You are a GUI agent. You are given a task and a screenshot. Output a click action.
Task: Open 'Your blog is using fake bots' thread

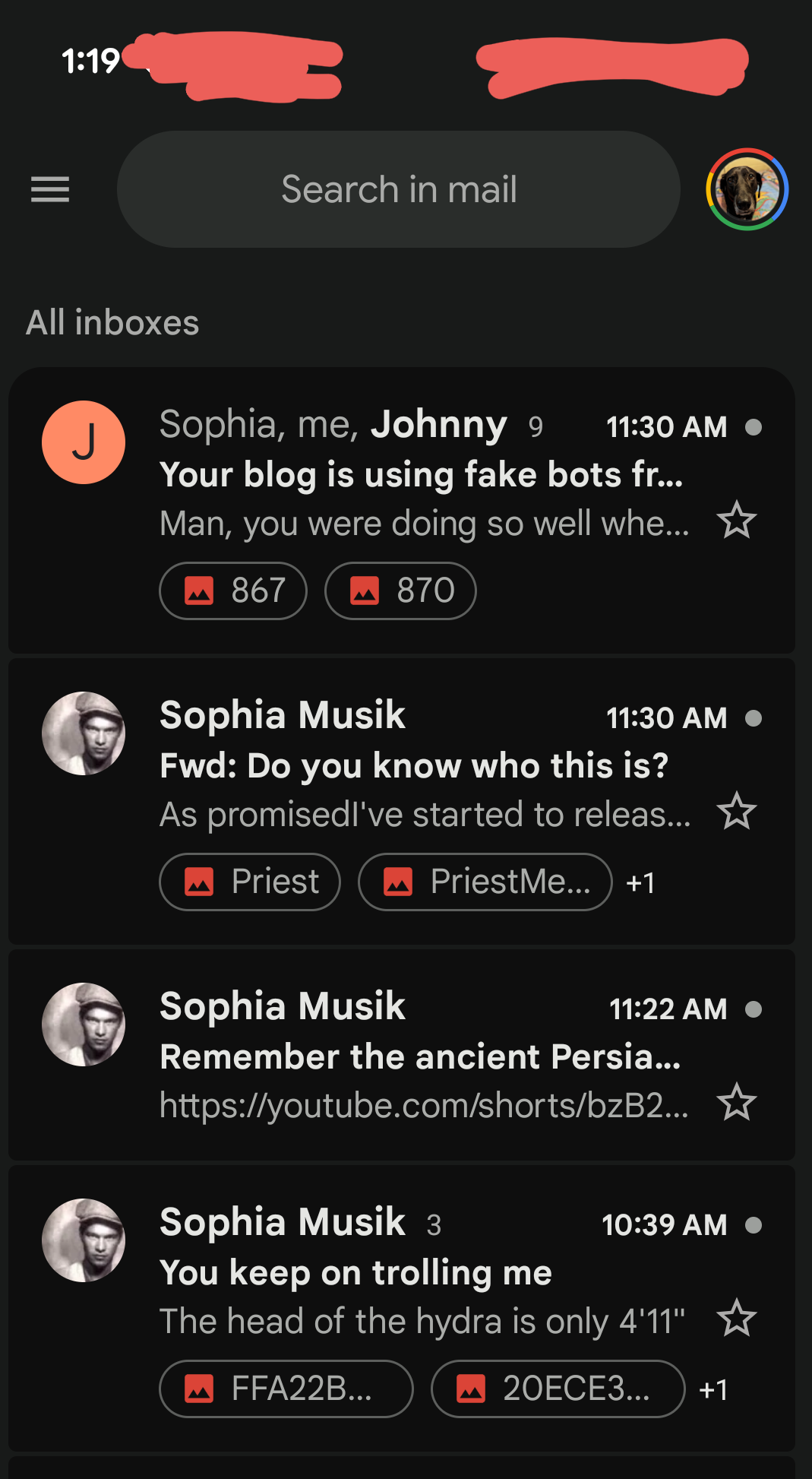click(422, 474)
